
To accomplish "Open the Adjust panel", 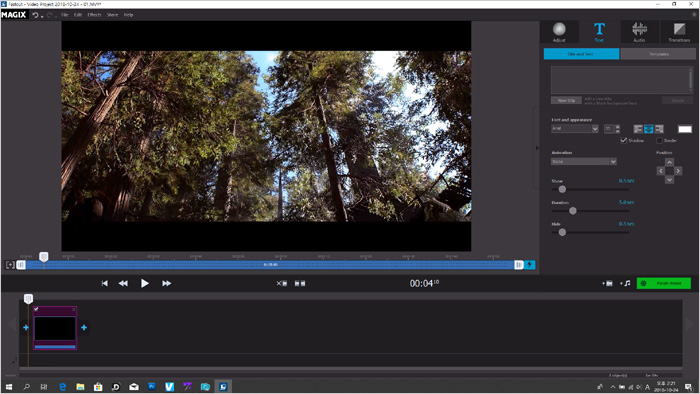I will tap(559, 32).
